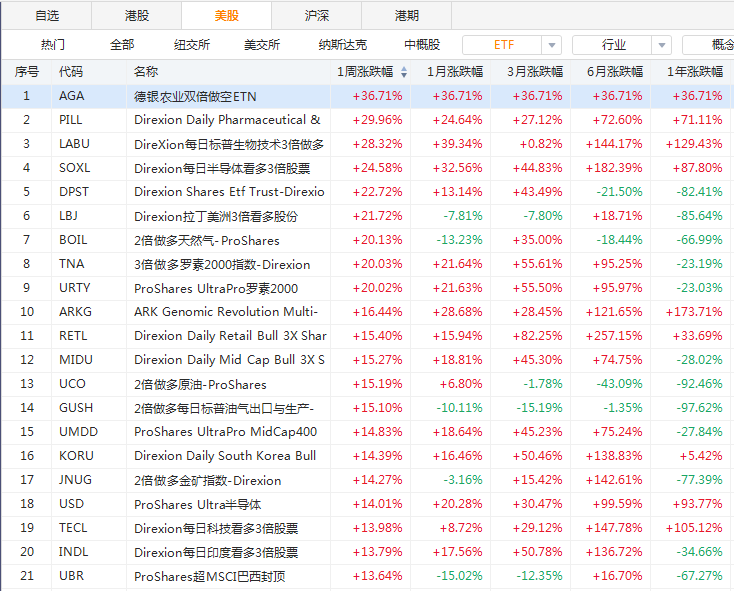This screenshot has height=591, width=734.
Task: Filter by 纳斯达克 exchange
Action: coord(343,45)
